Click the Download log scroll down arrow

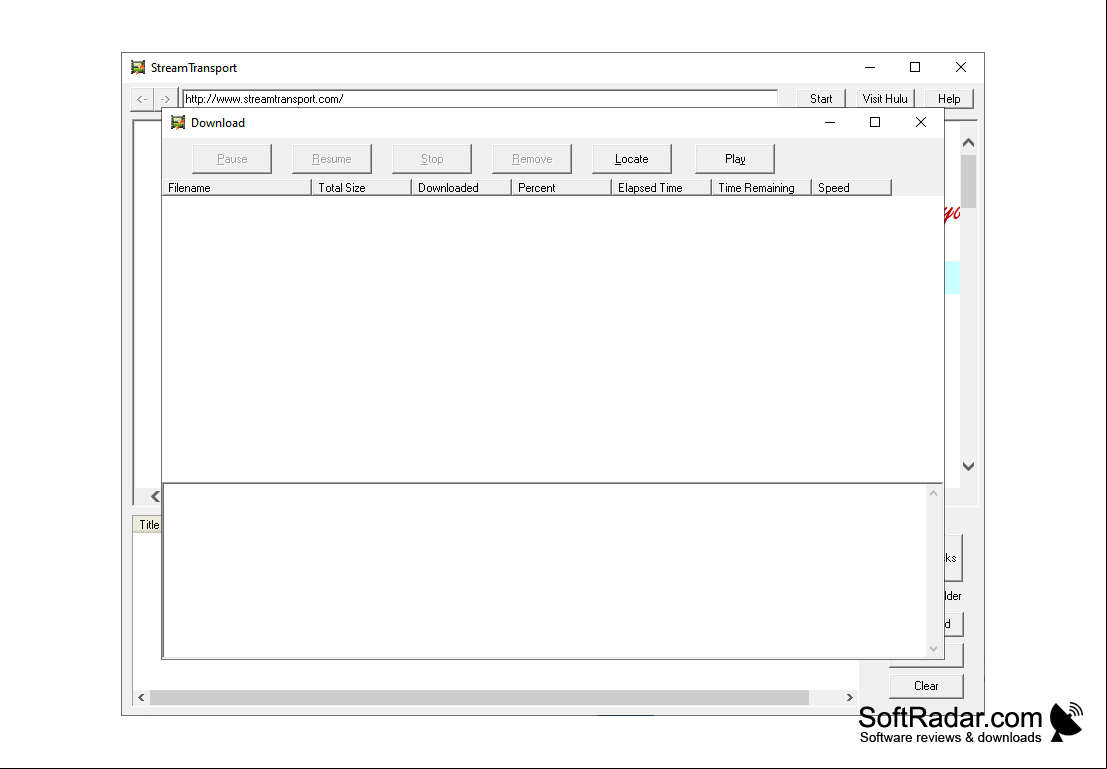pos(933,648)
